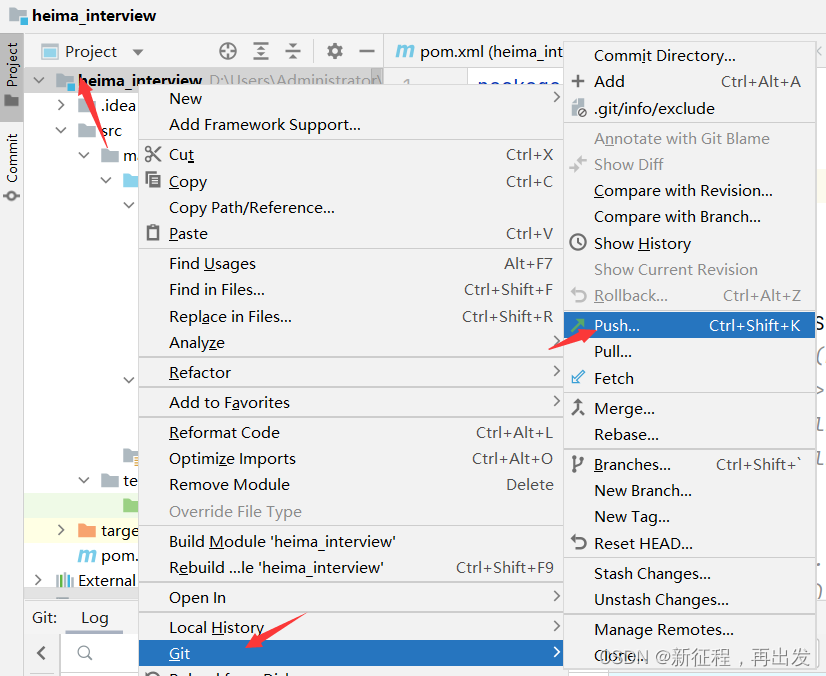Image resolution: width=826 pixels, height=676 pixels.
Task: Click Paste in the context menu
Action: tap(351, 233)
